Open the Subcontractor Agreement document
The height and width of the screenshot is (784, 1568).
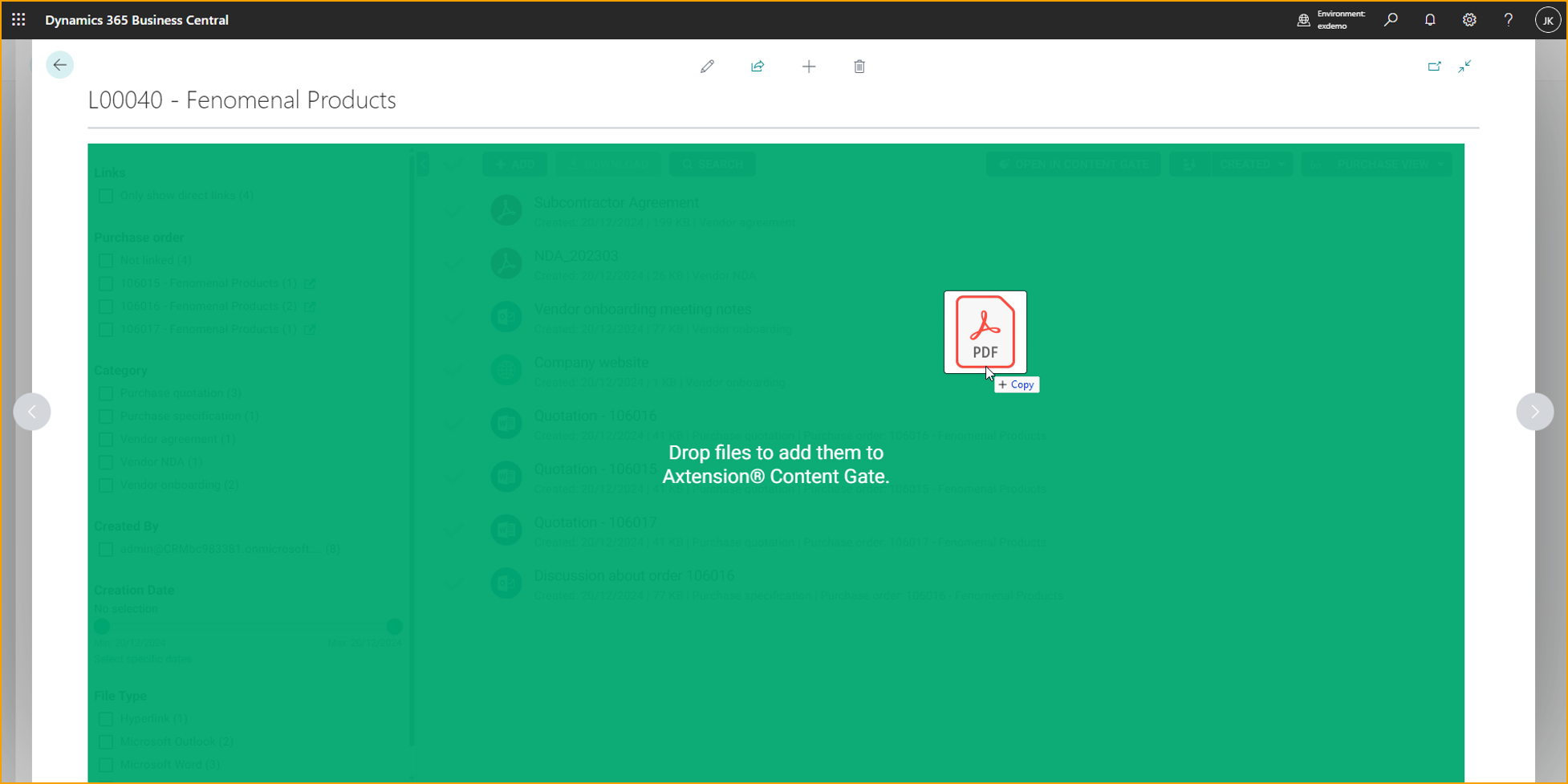(x=615, y=203)
